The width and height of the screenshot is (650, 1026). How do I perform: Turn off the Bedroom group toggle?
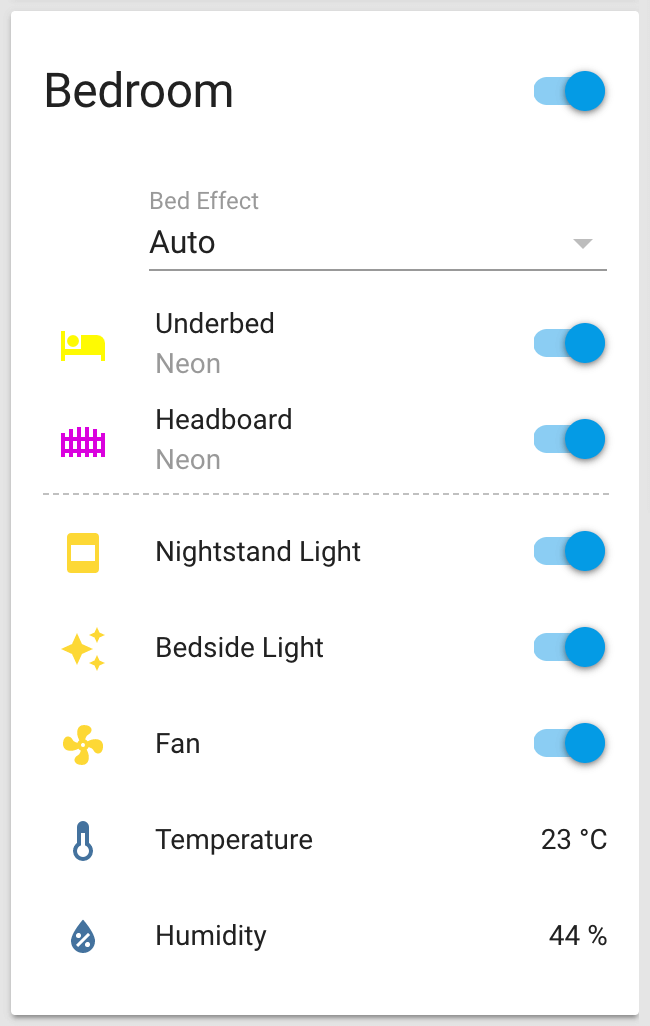[569, 91]
